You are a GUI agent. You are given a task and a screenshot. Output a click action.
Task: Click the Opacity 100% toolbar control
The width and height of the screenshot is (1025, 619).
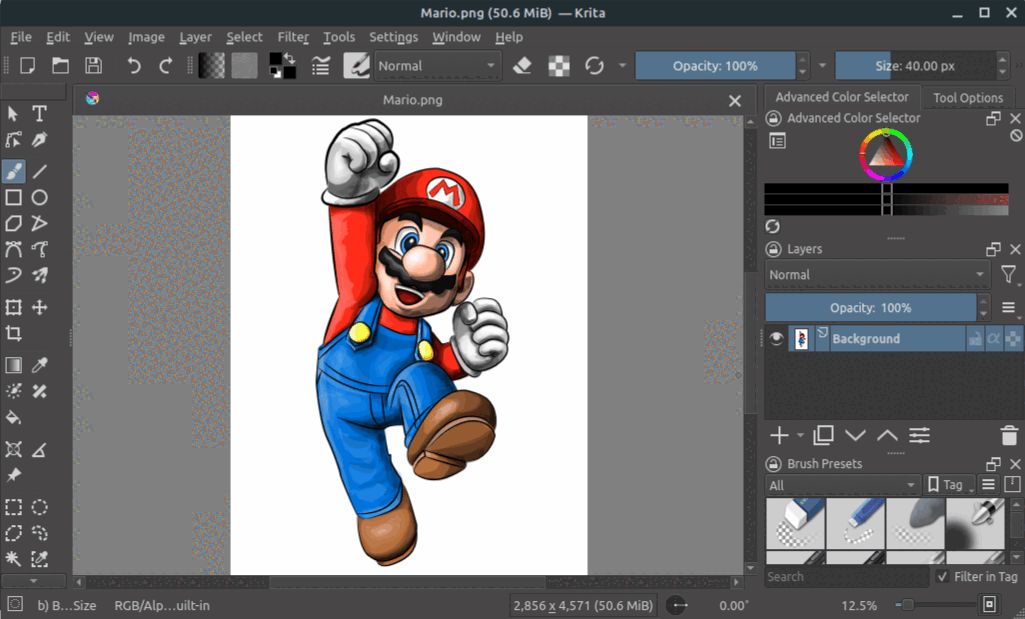tap(716, 65)
